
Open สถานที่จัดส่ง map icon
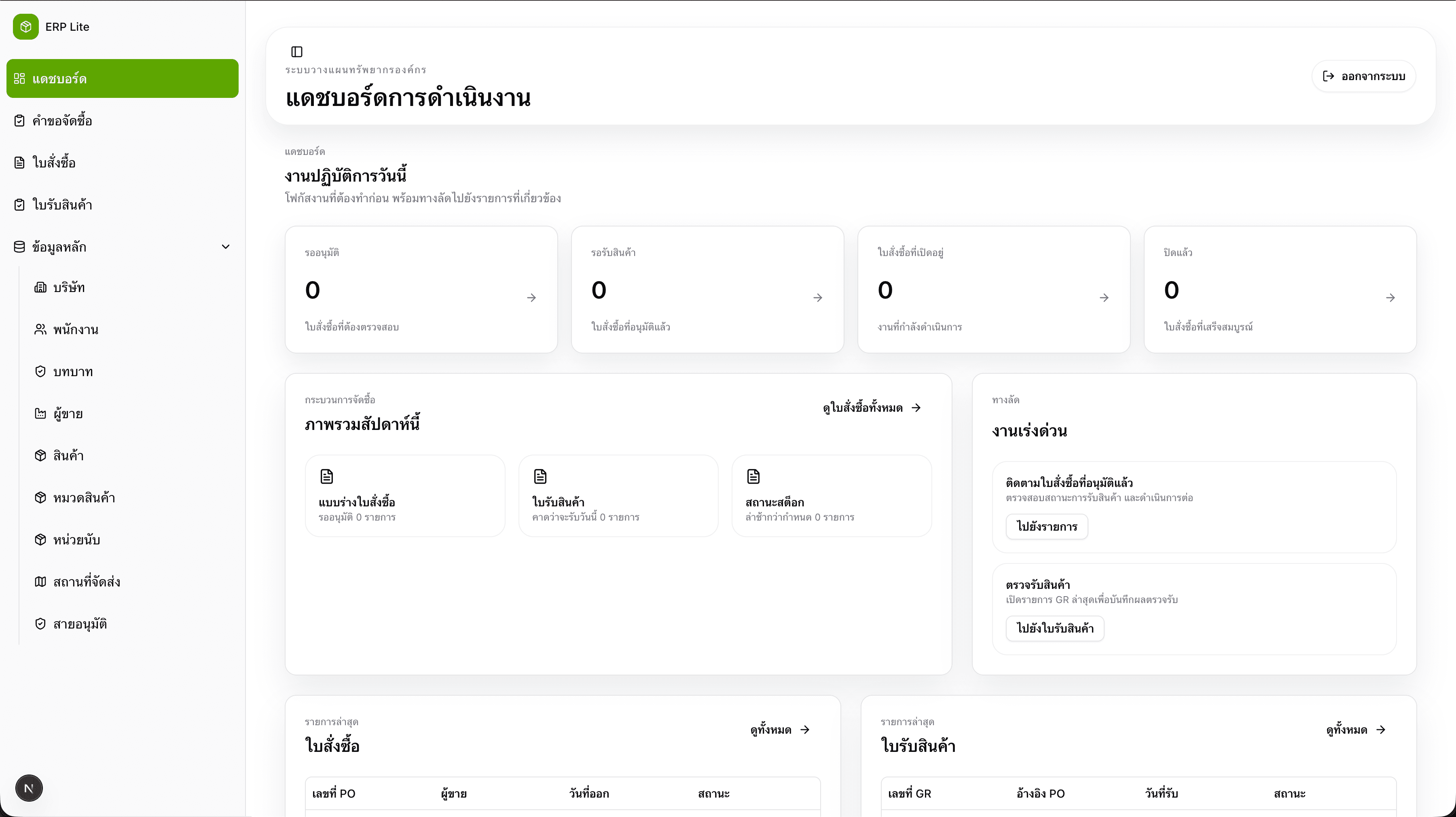(40, 582)
